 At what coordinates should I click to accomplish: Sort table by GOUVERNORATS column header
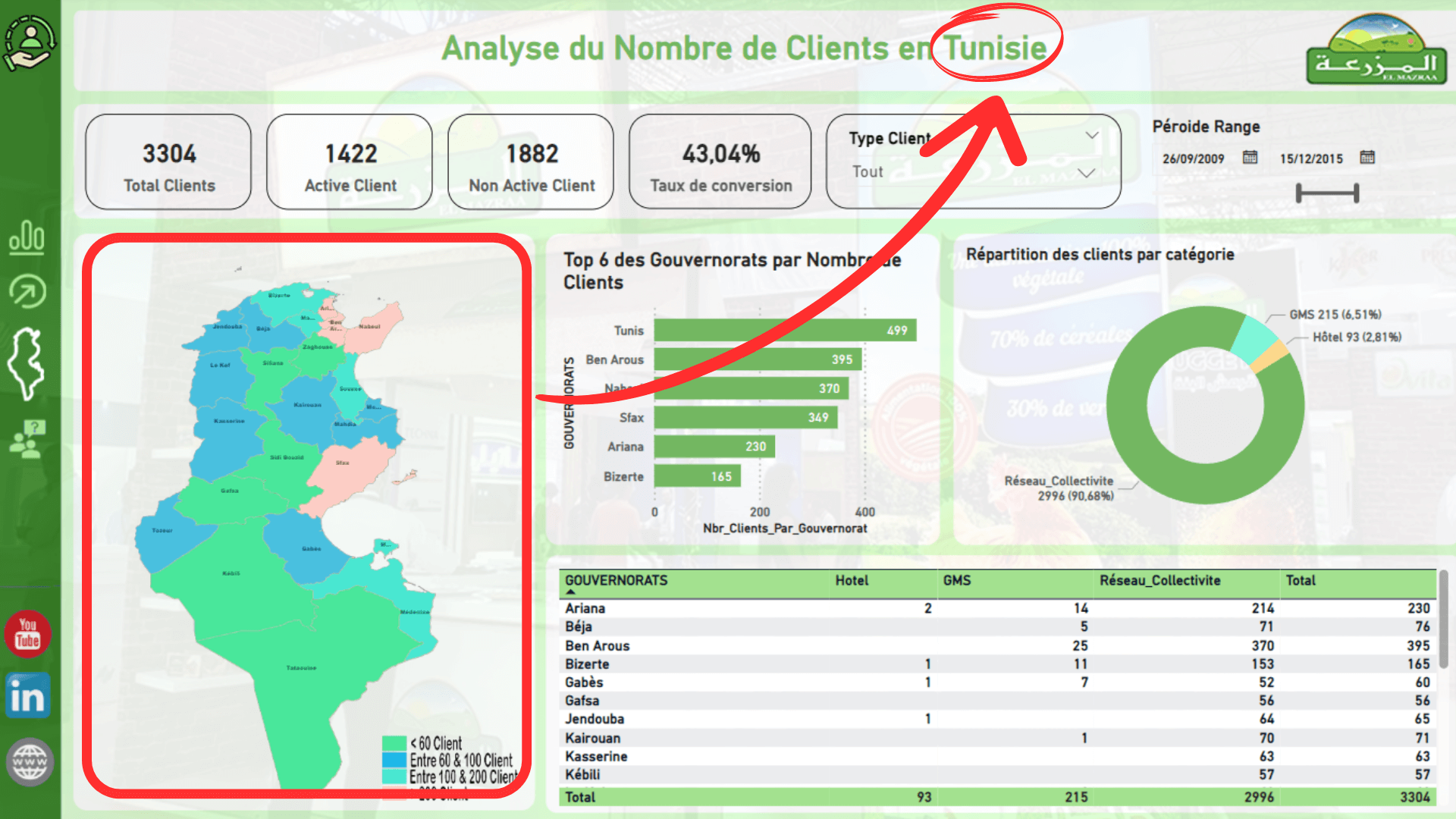(x=616, y=580)
